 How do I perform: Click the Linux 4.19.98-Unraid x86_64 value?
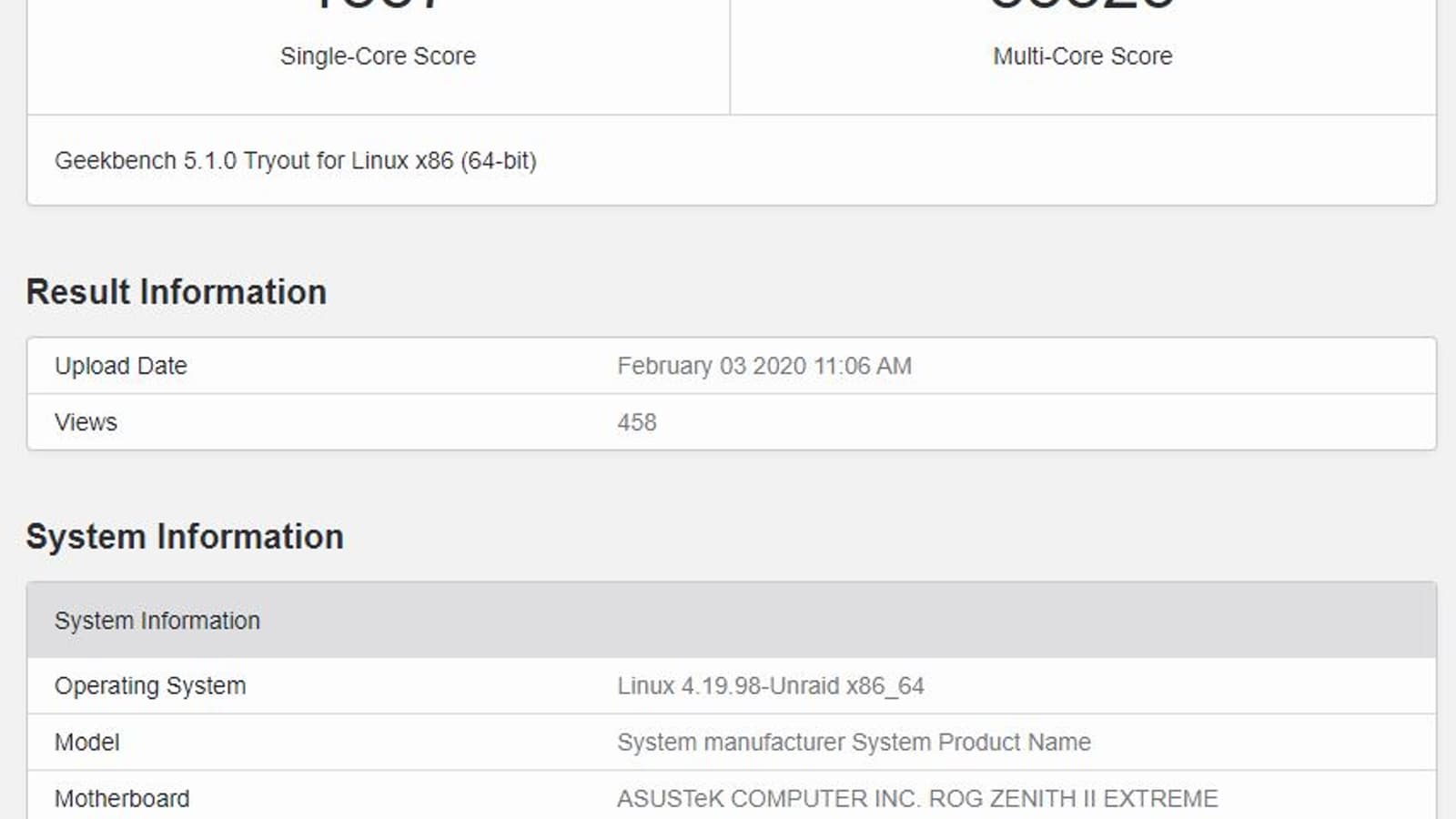(770, 686)
